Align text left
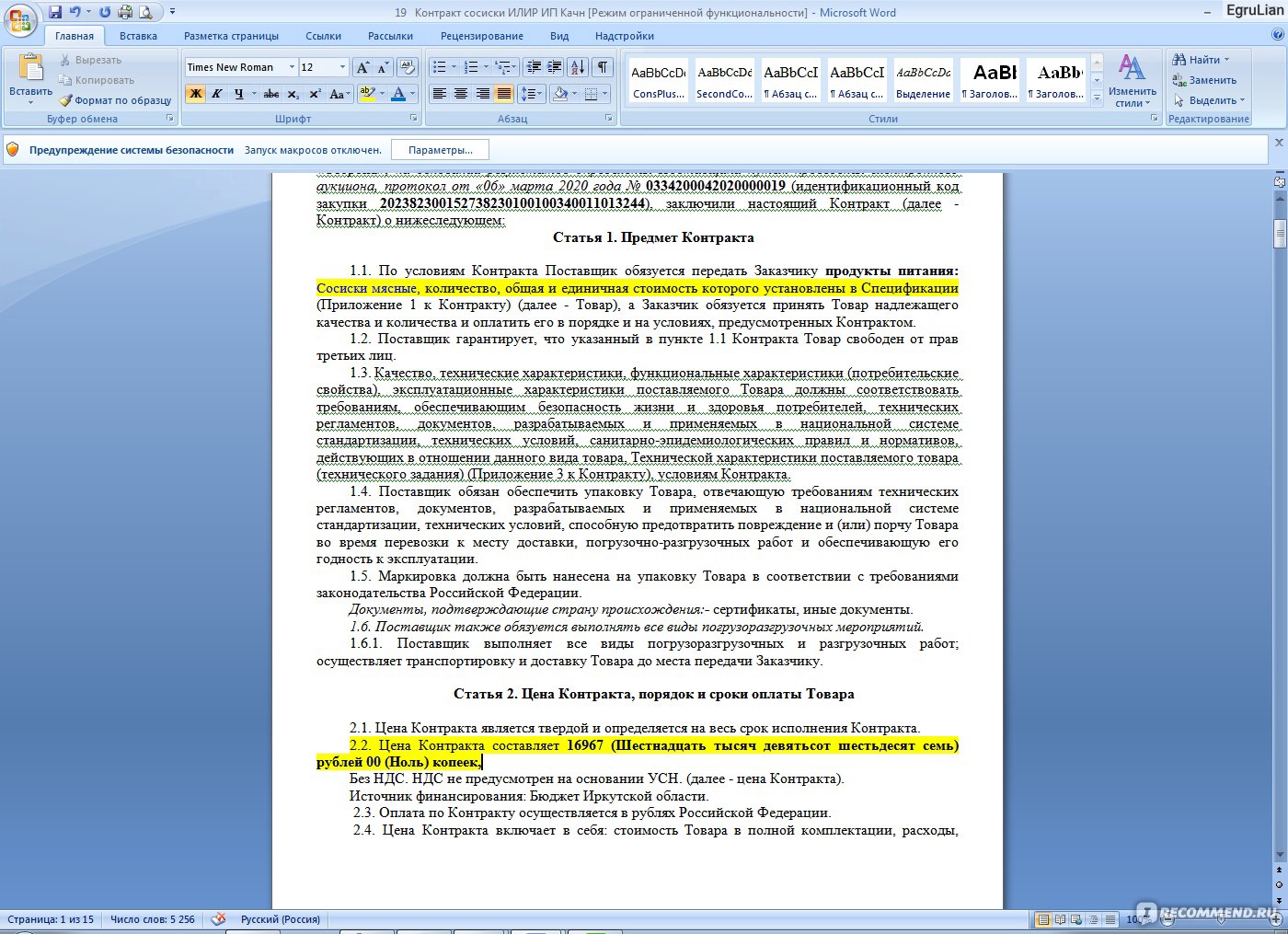 point(440,94)
